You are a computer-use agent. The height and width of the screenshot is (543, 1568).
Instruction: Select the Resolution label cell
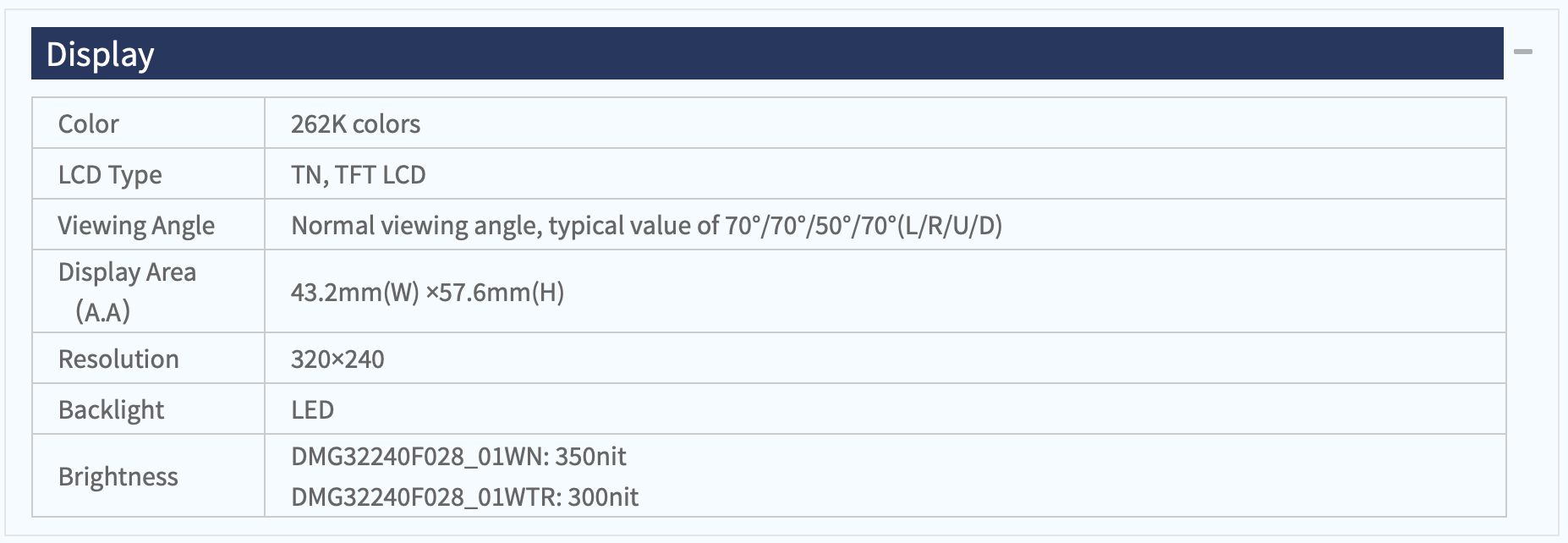coord(148,359)
